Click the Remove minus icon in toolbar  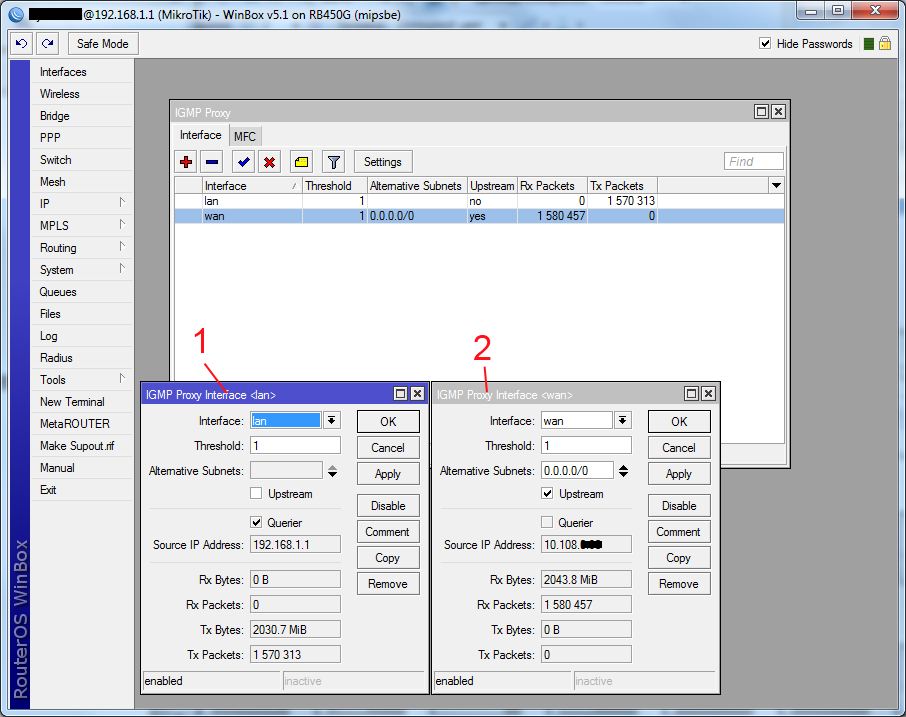(212, 162)
